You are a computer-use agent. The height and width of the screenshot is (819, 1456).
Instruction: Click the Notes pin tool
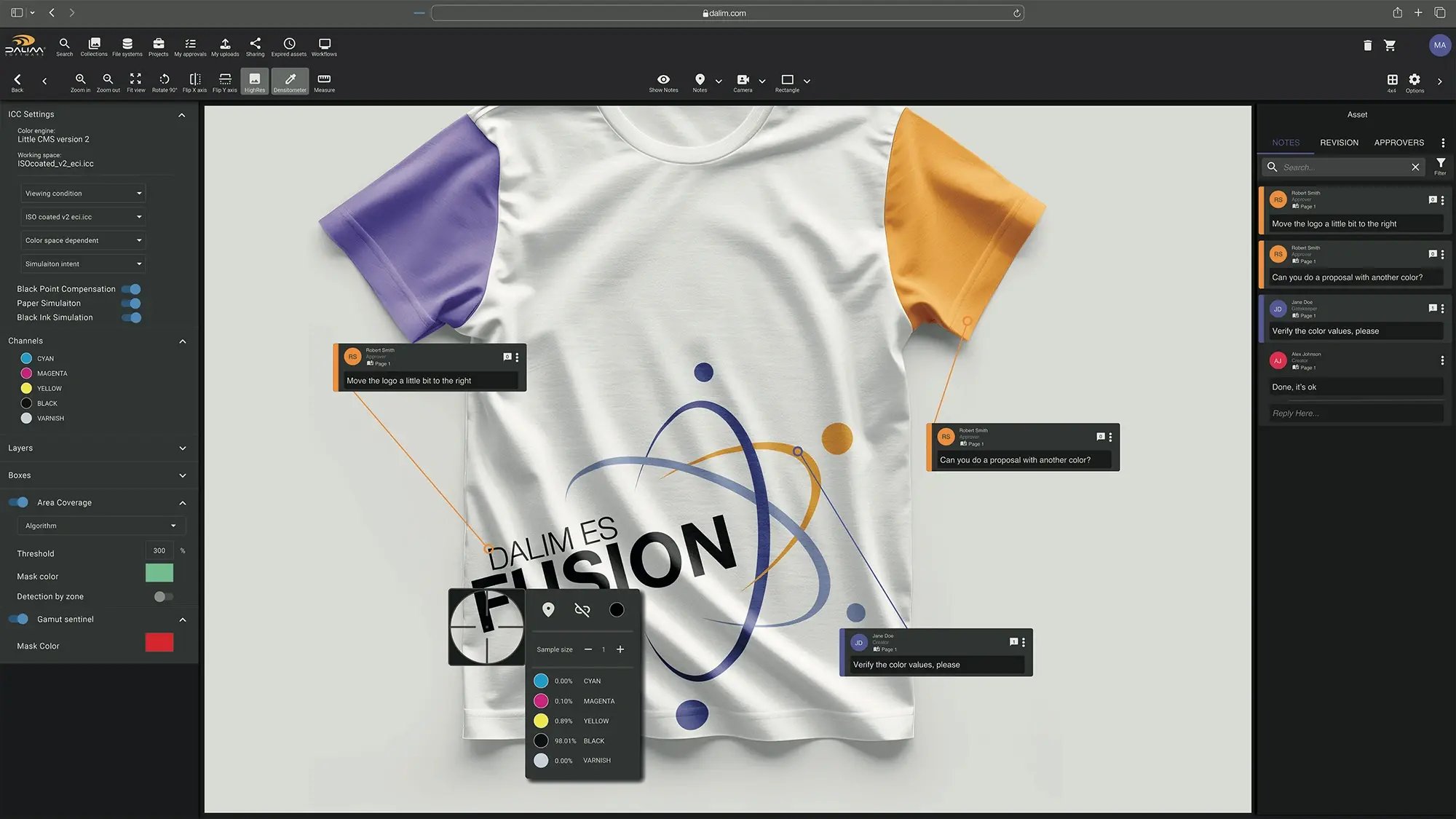tap(700, 82)
